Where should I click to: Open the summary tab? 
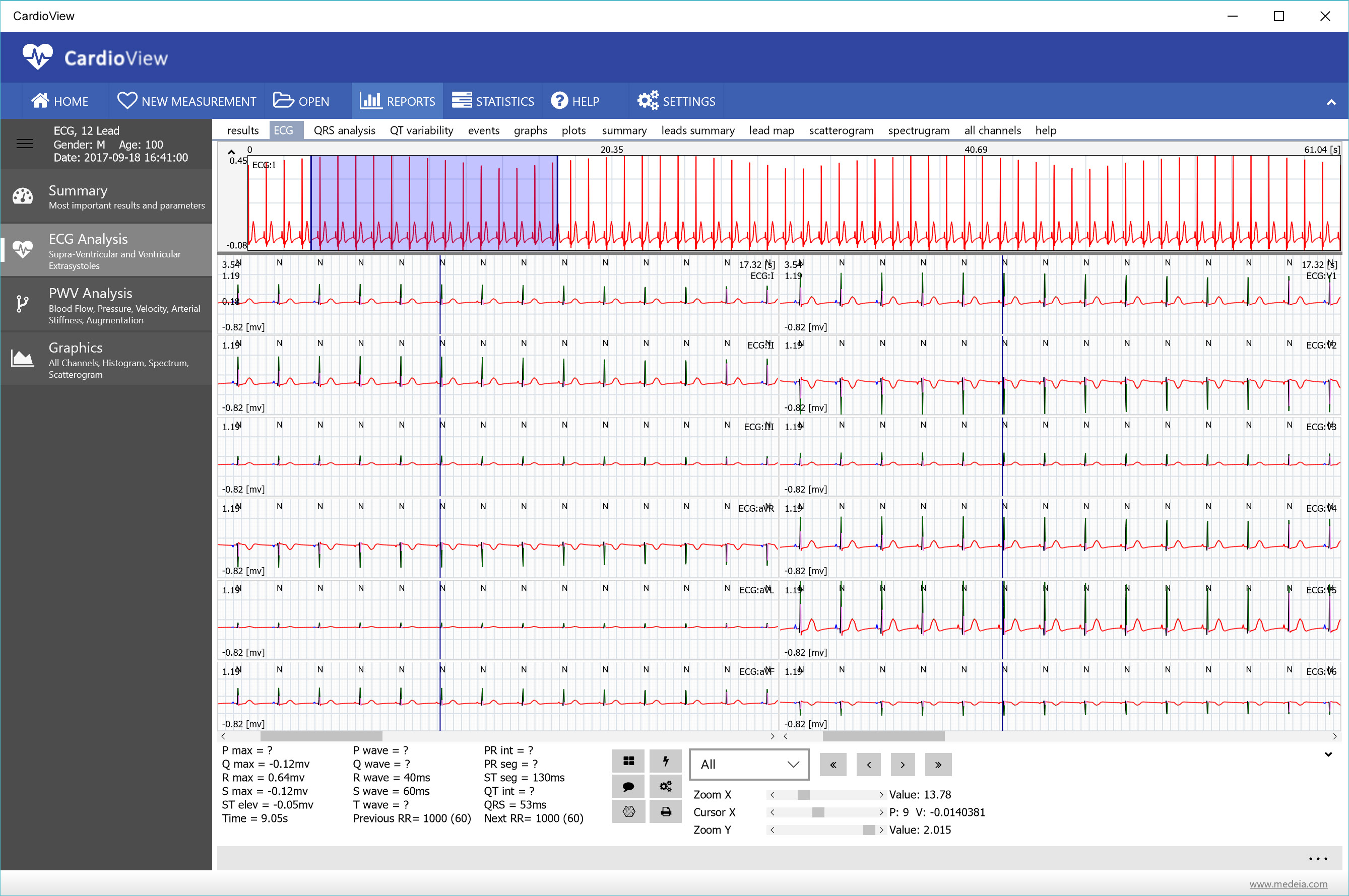pyautogui.click(x=624, y=130)
